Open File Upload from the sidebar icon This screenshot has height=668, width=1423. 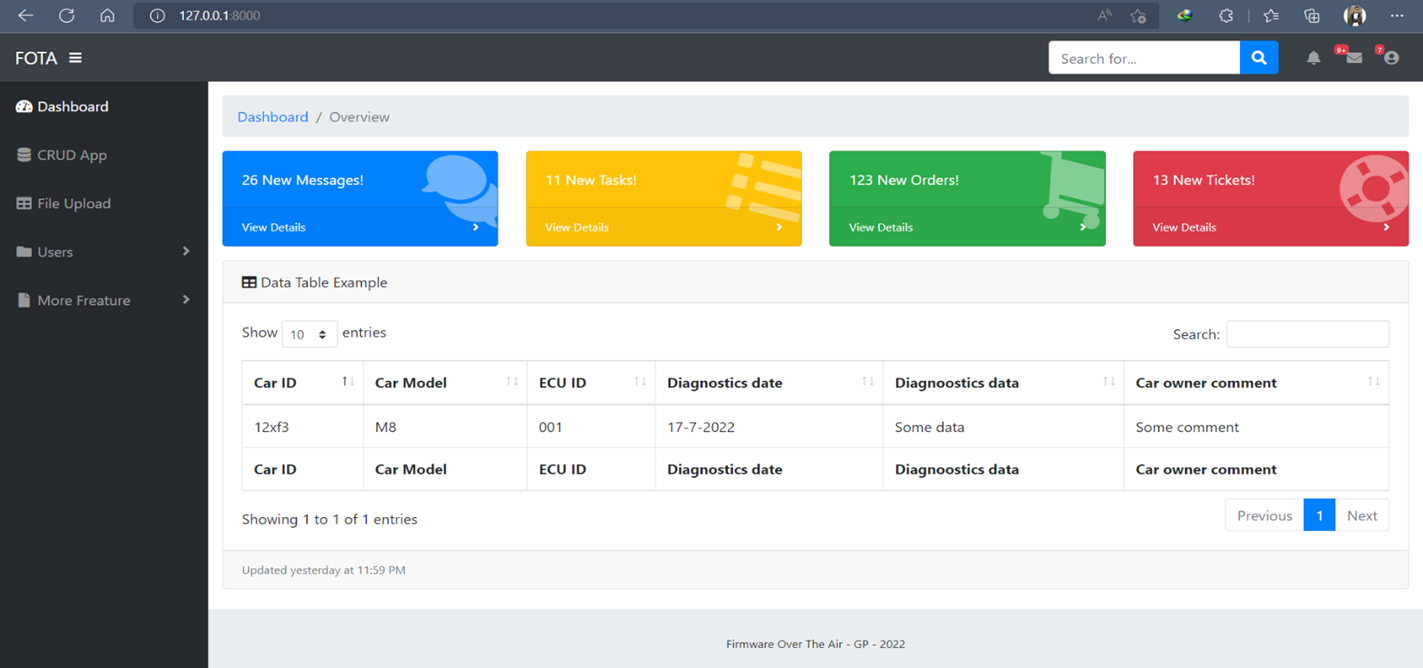click(22, 203)
